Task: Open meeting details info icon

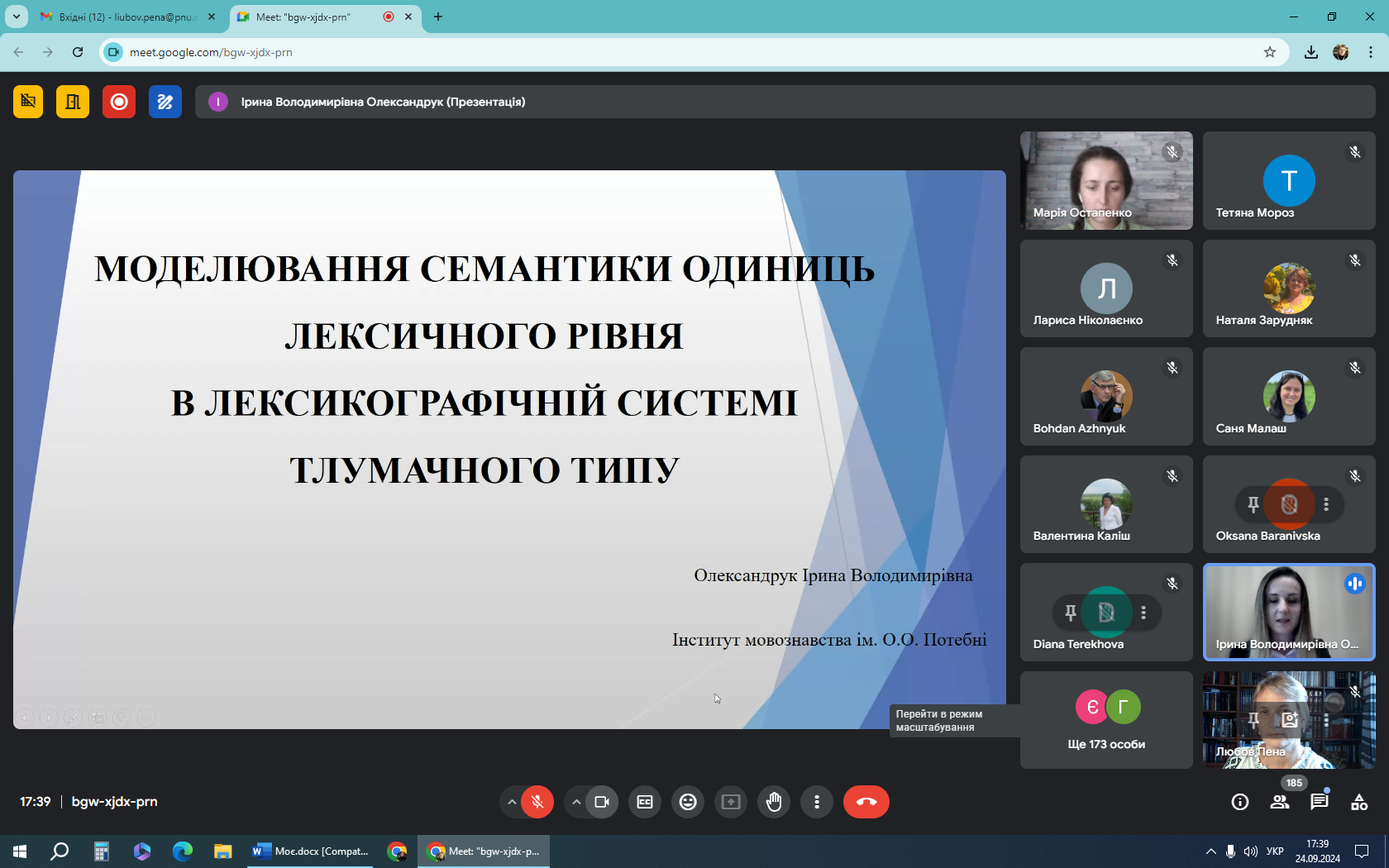Action: (x=1240, y=802)
